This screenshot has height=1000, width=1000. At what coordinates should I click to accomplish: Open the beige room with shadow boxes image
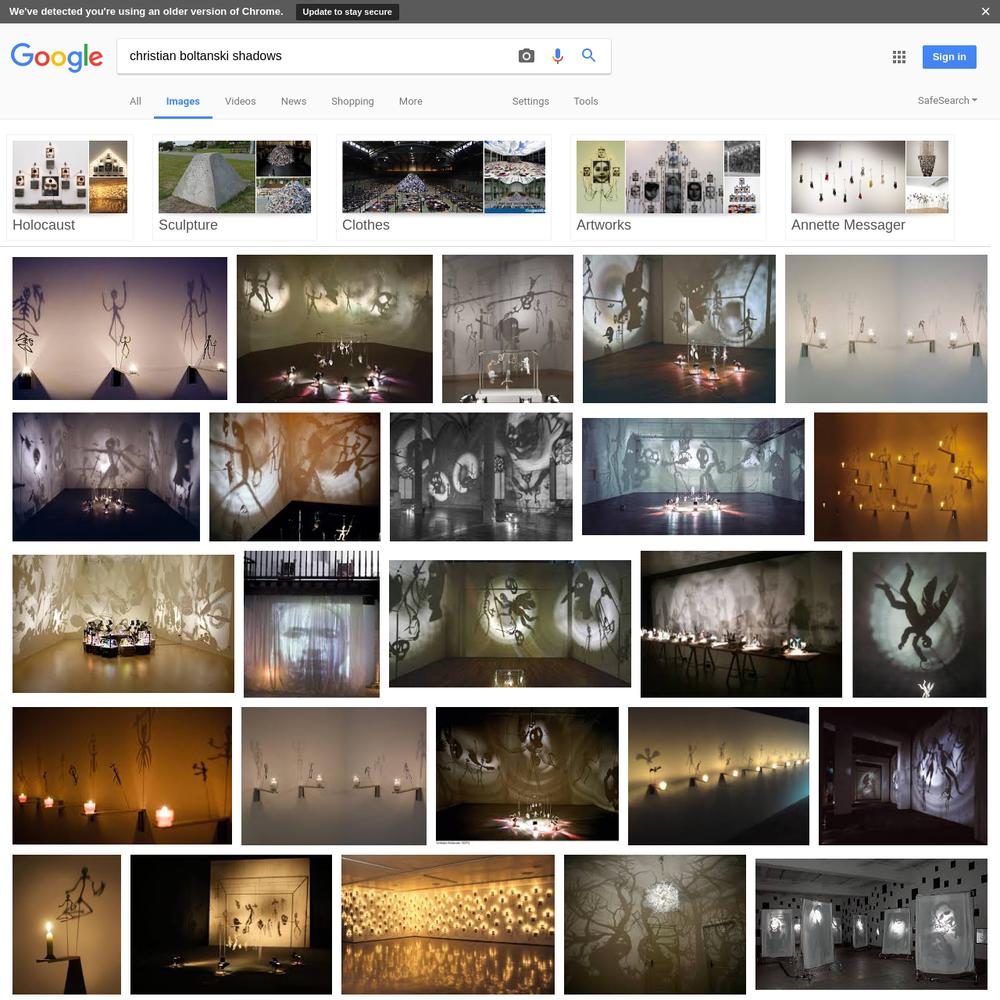123,624
